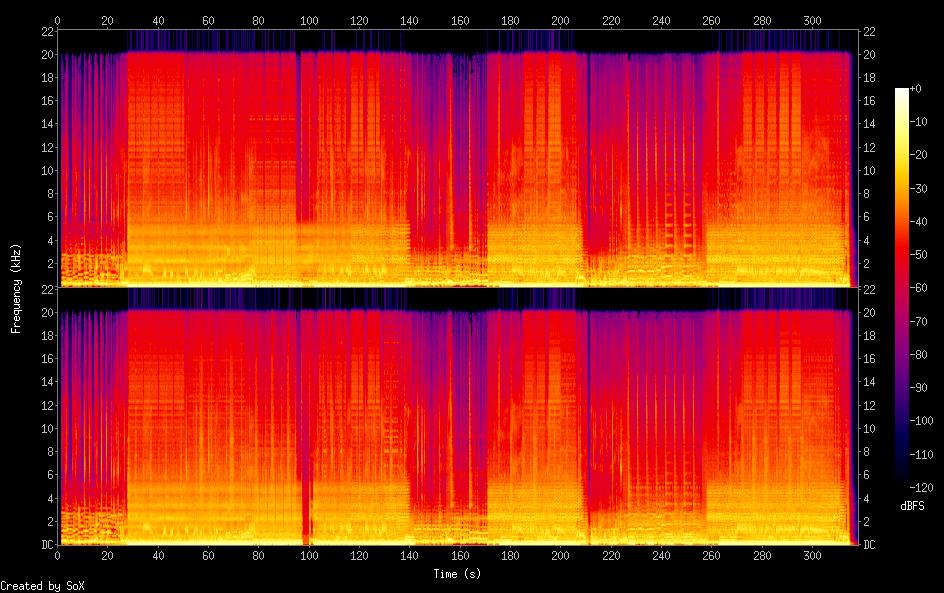944x593 pixels.
Task: Click the white top end of the color bar
Action: 902,92
